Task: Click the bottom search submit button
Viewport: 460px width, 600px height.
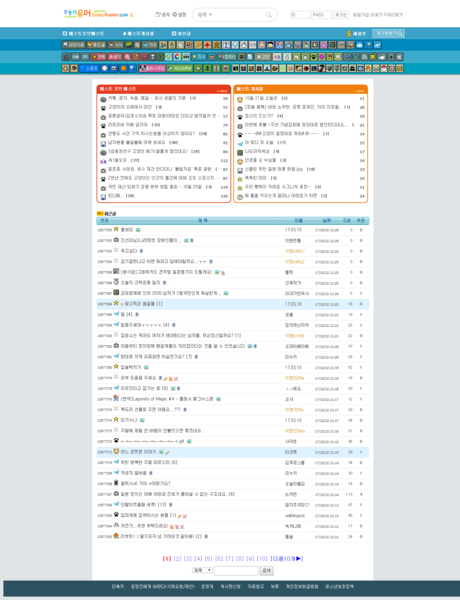Action: pyautogui.click(x=267, y=571)
